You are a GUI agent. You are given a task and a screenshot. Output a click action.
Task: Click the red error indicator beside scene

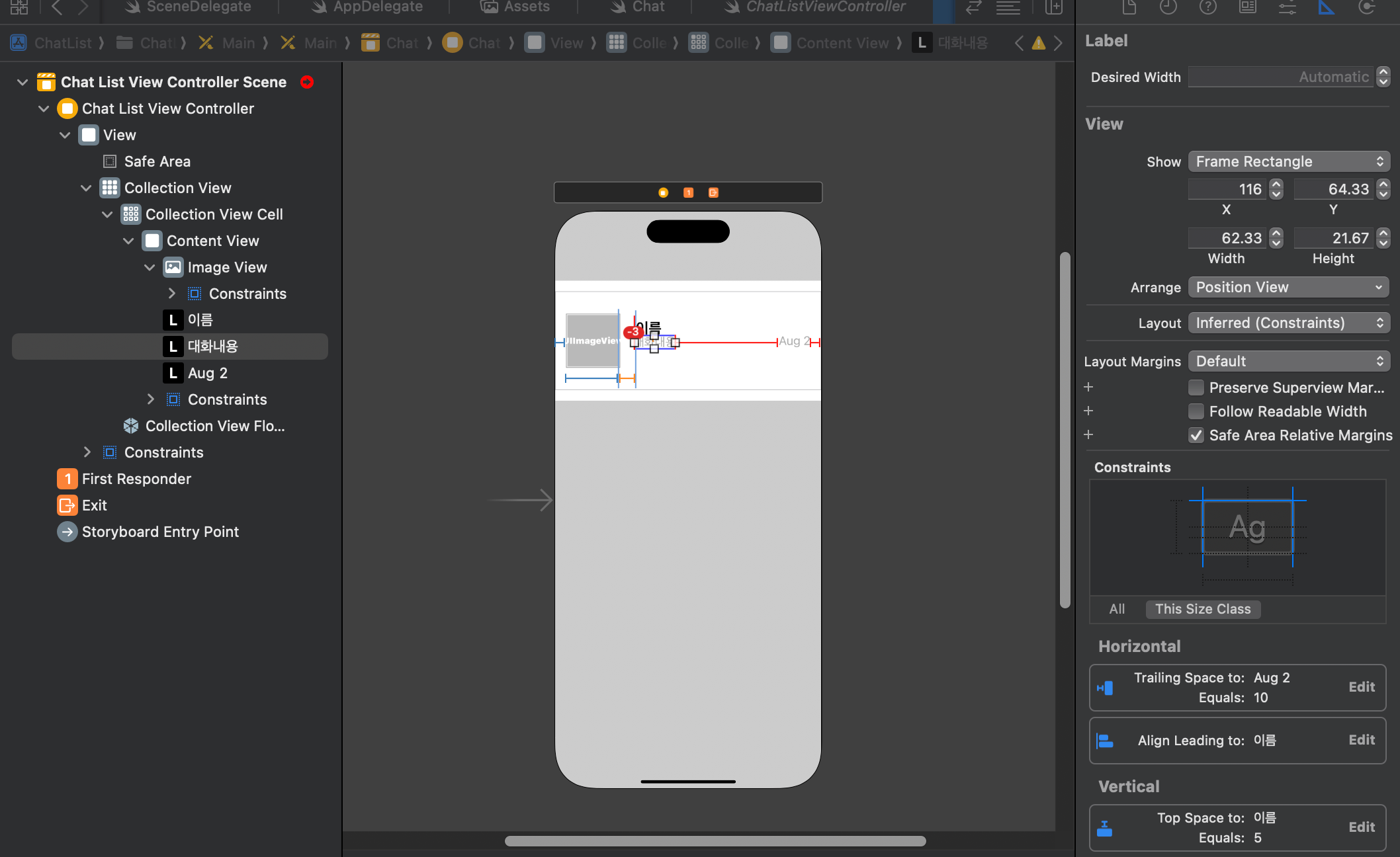(x=307, y=82)
